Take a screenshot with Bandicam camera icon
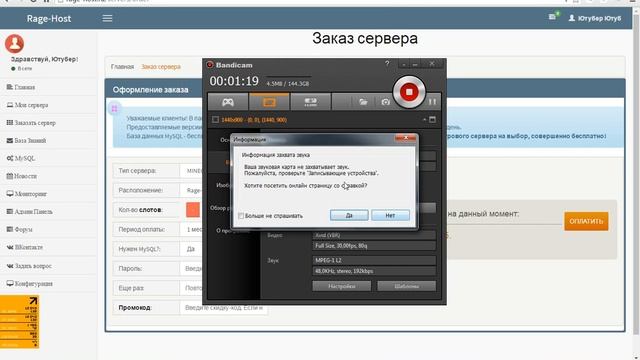Viewport: 640px width, 360px height. click(385, 102)
